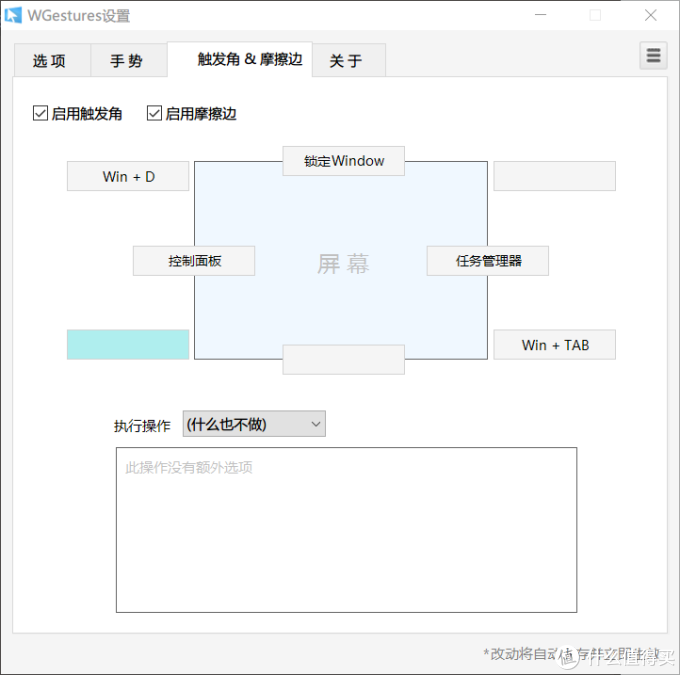The width and height of the screenshot is (680, 675).
Task: Select the 锁定Window top edge button
Action: (x=343, y=161)
